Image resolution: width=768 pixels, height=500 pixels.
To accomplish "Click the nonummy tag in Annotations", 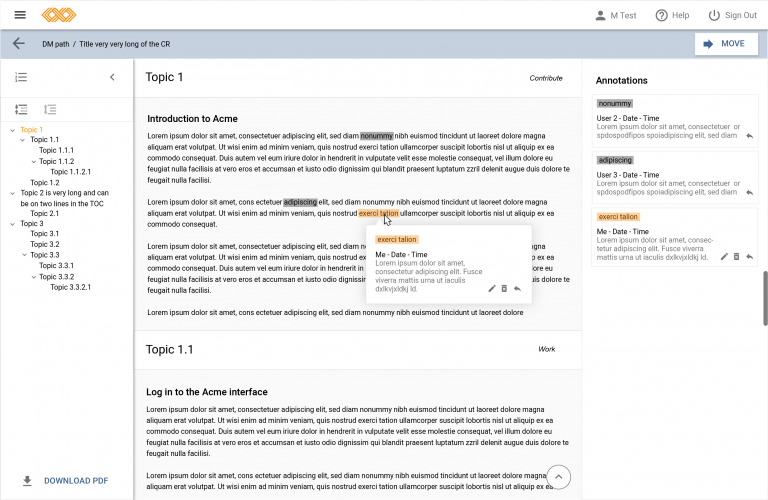I will 615,103.
